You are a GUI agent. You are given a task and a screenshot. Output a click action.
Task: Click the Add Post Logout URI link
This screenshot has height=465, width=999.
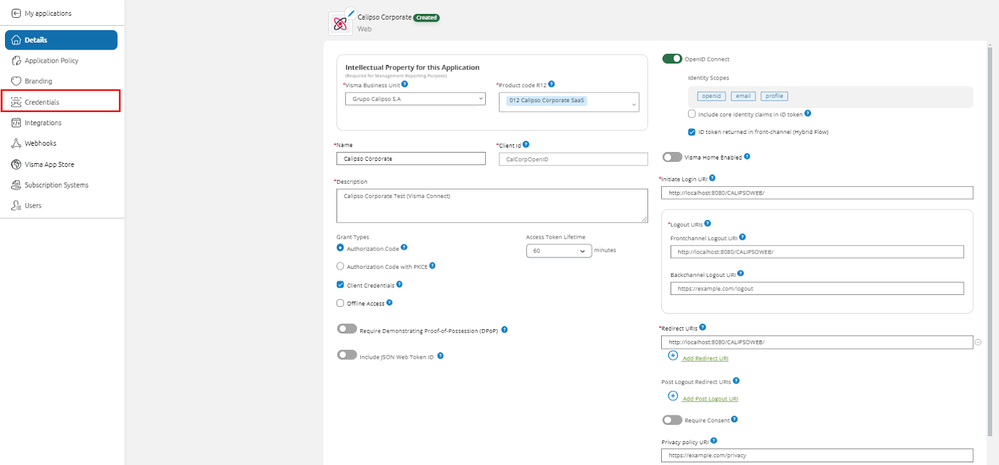[x=710, y=399]
